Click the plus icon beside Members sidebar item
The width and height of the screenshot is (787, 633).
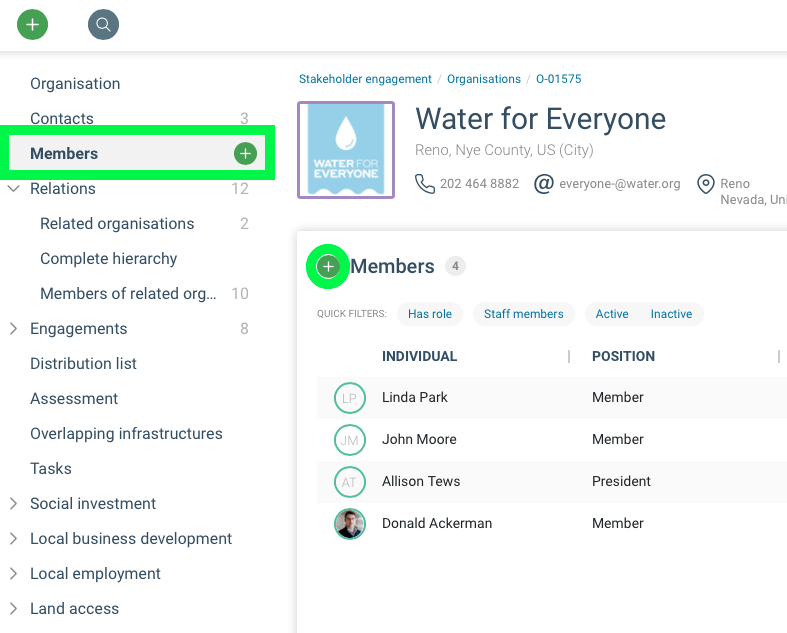[245, 154]
